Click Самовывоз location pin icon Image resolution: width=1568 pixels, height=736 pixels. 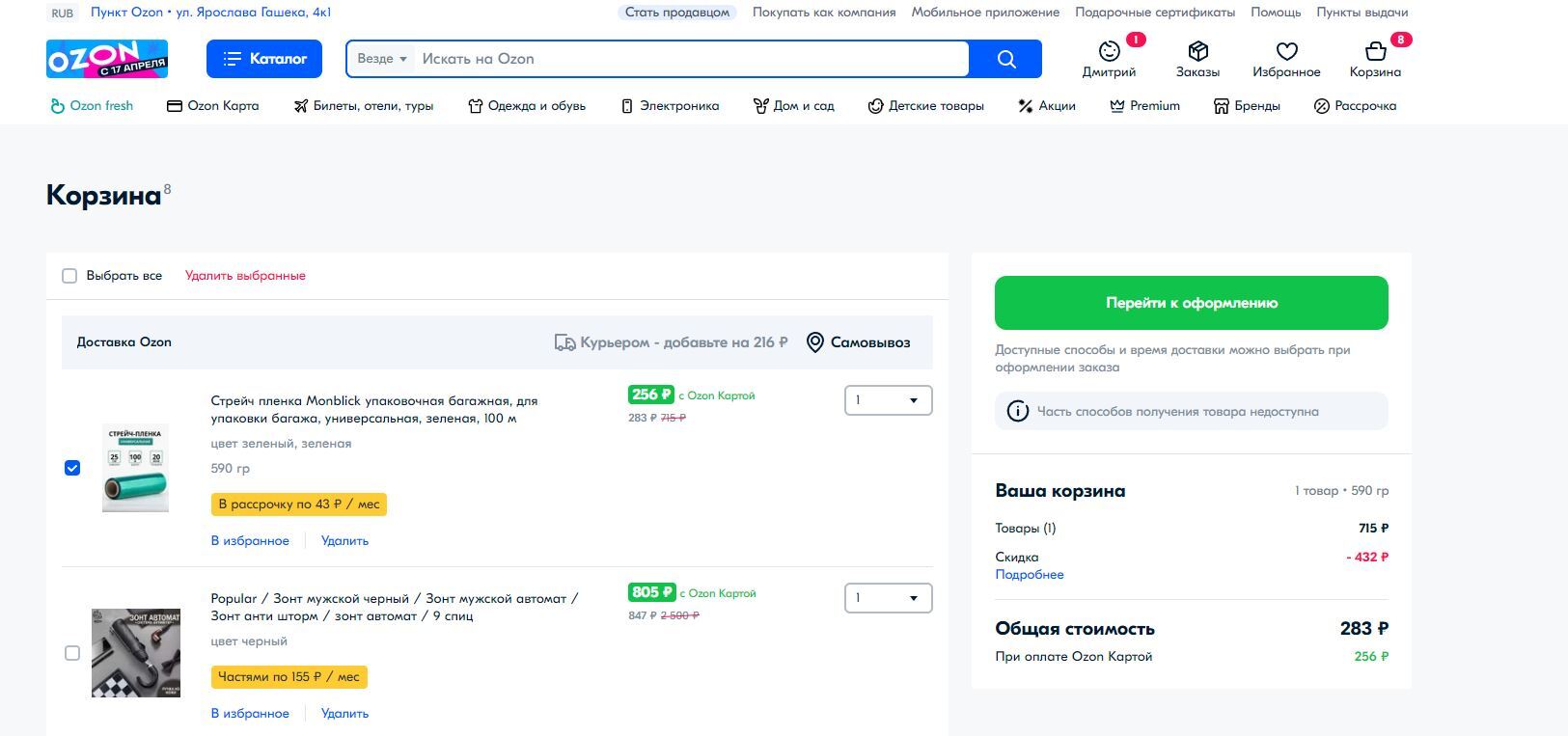tap(815, 342)
